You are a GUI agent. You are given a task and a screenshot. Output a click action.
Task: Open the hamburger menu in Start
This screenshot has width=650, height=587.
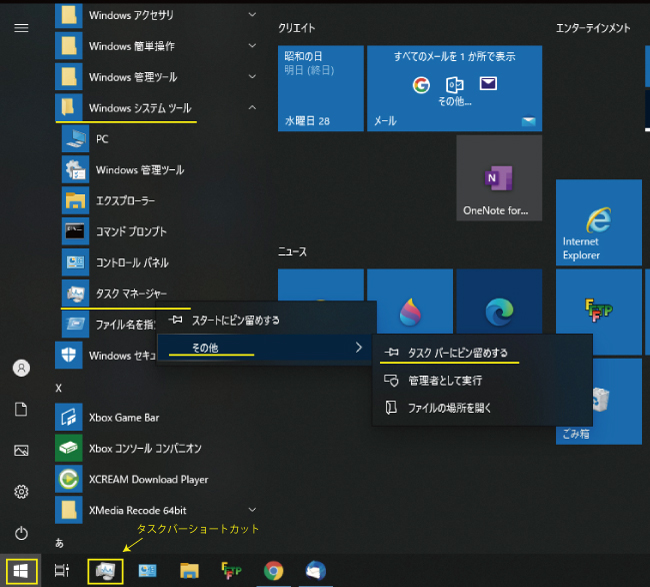point(21,28)
